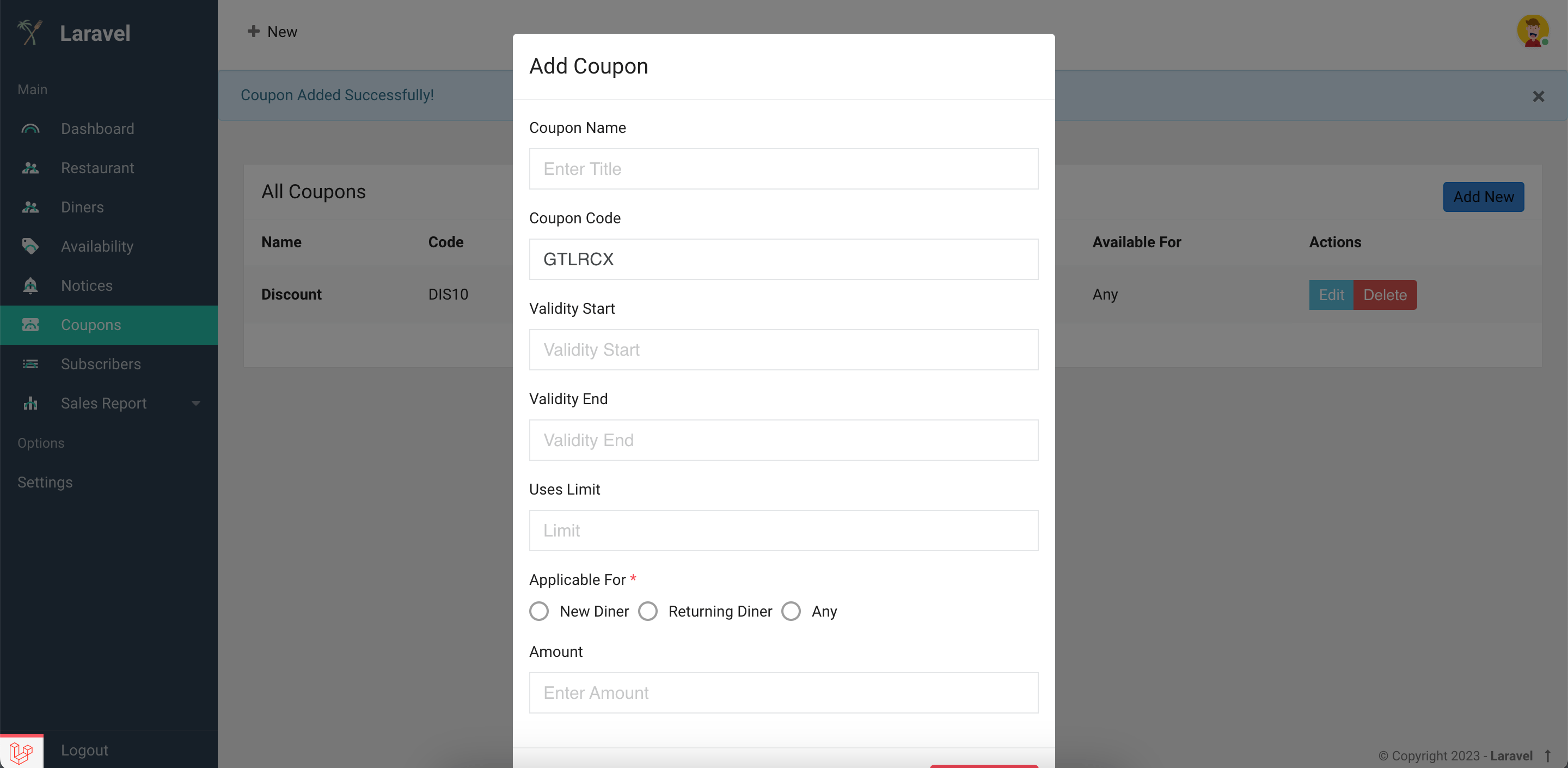1568x768 pixels.
Task: Click the Delete button for Discount coupon
Action: click(1385, 295)
